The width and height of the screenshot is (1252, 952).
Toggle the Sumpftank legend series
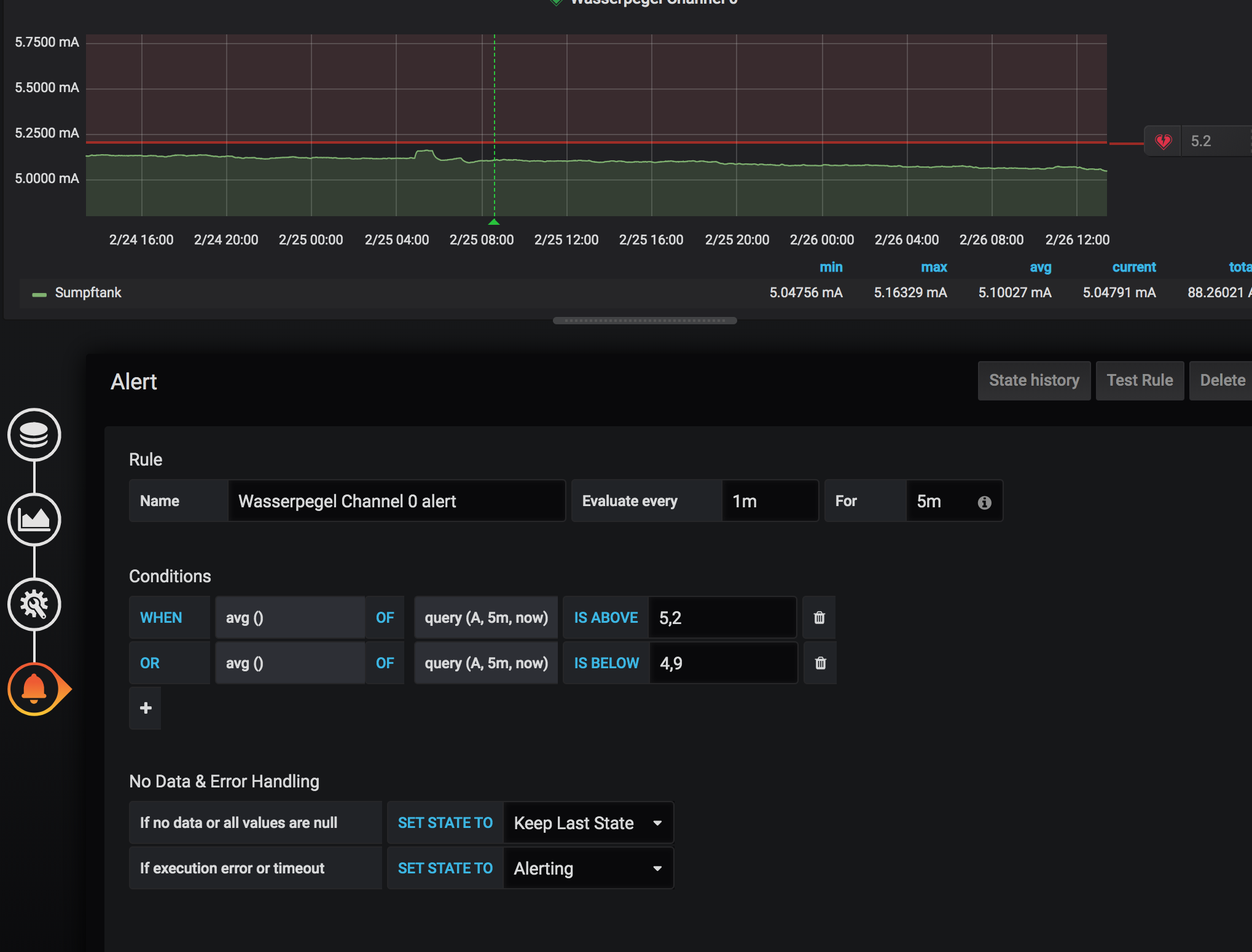pyautogui.click(x=88, y=293)
